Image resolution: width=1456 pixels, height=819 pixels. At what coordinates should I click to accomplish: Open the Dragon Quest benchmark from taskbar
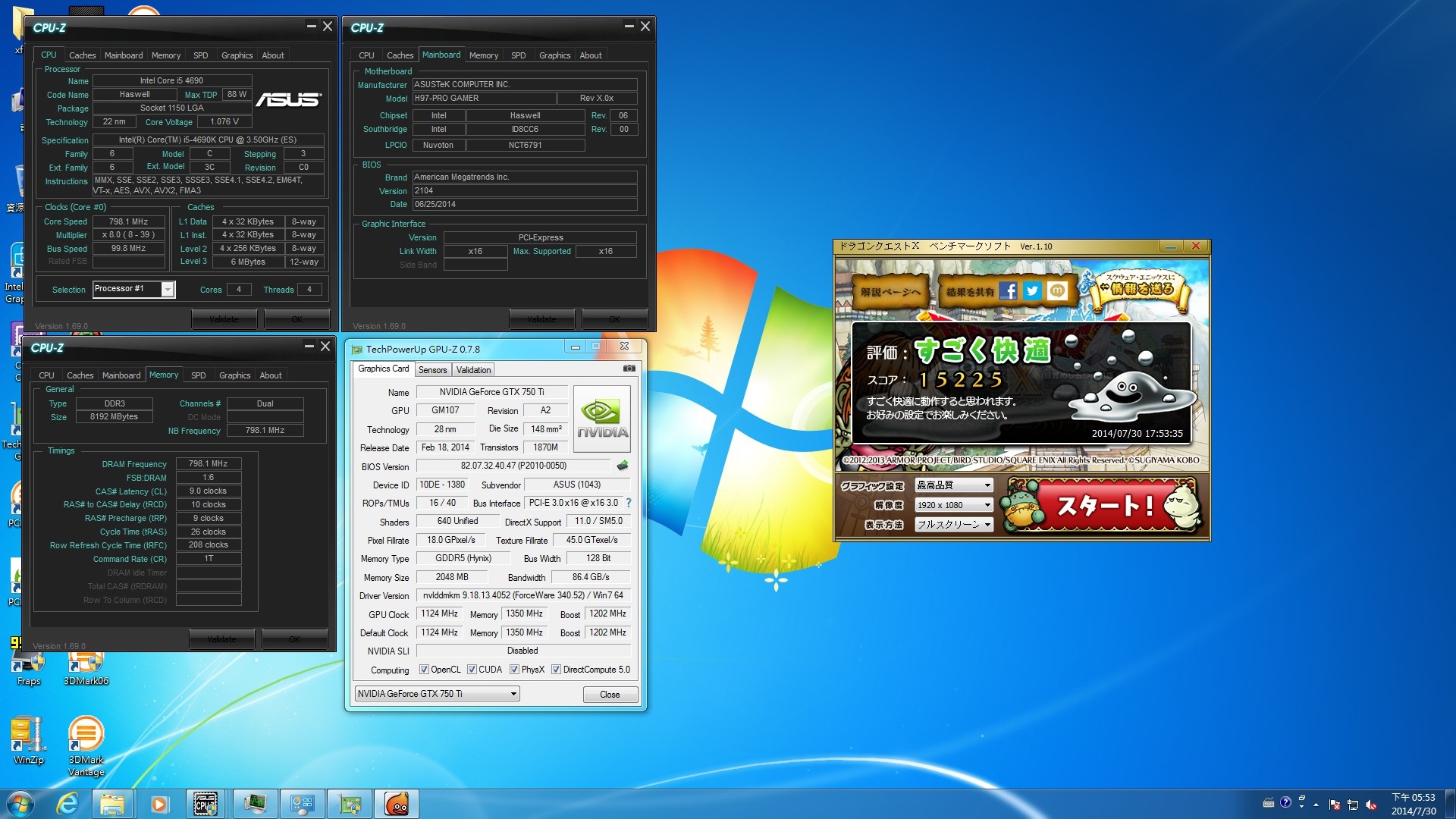pos(397,803)
